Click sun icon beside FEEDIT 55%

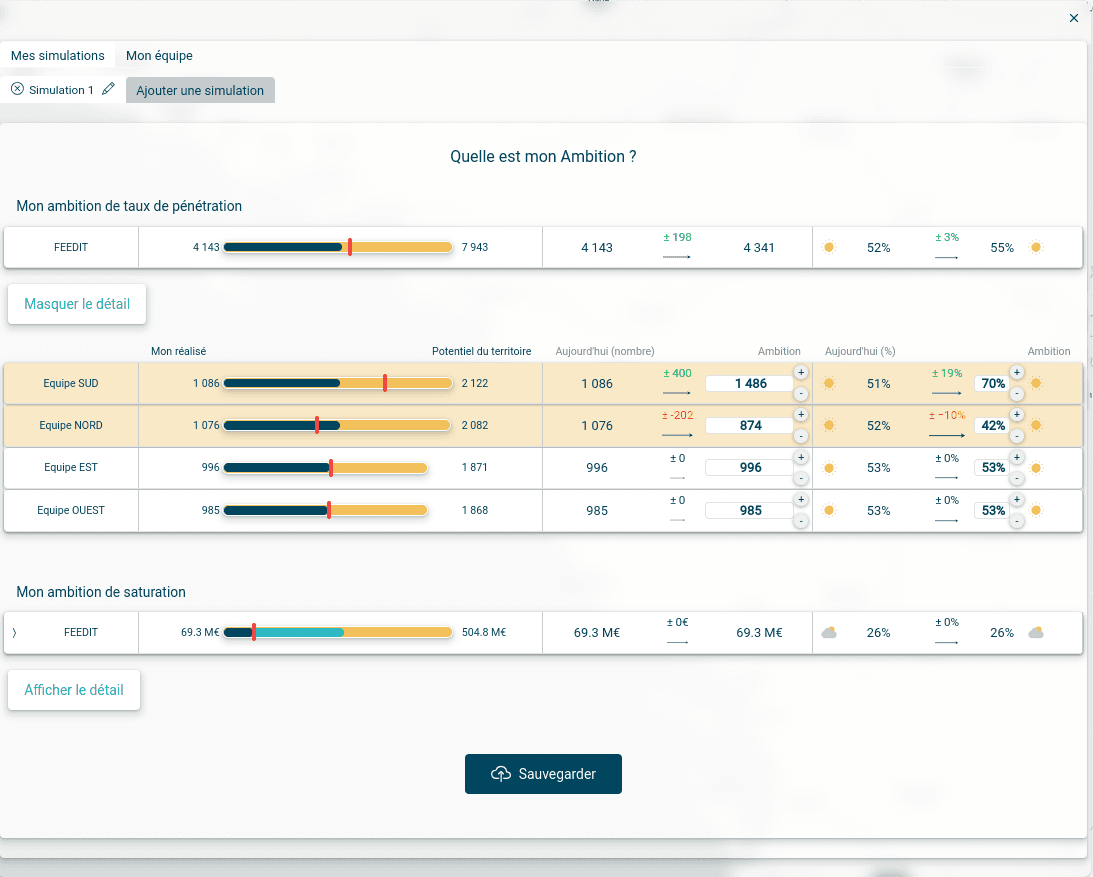pyautogui.click(x=1036, y=247)
